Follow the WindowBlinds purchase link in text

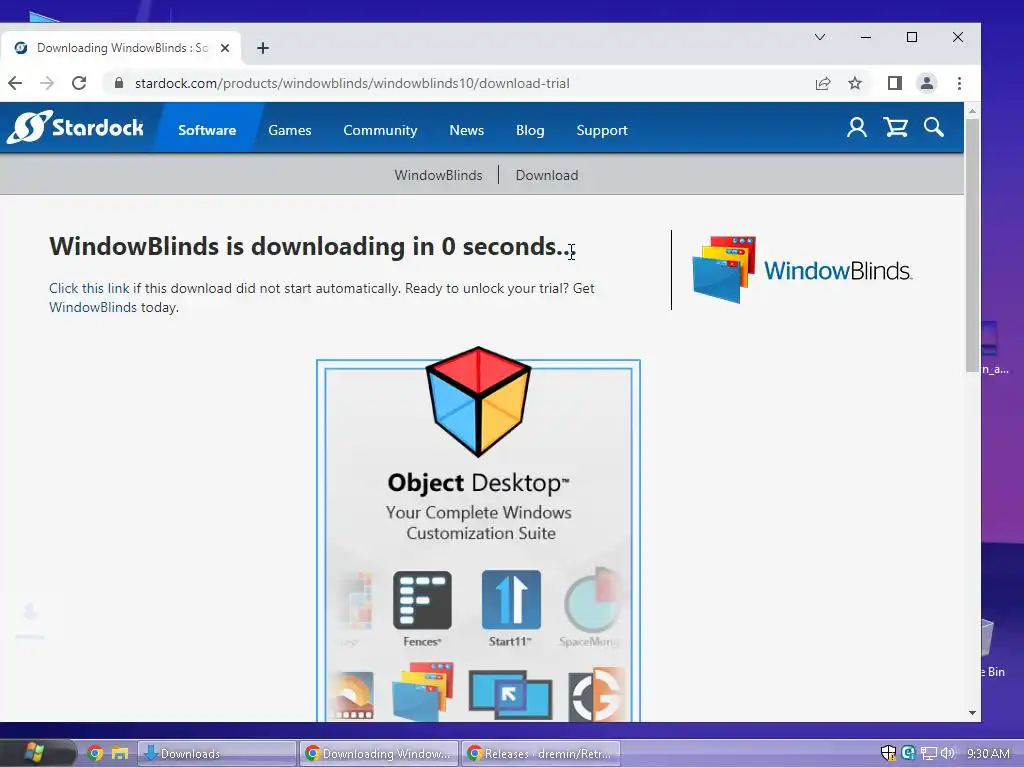pos(93,307)
